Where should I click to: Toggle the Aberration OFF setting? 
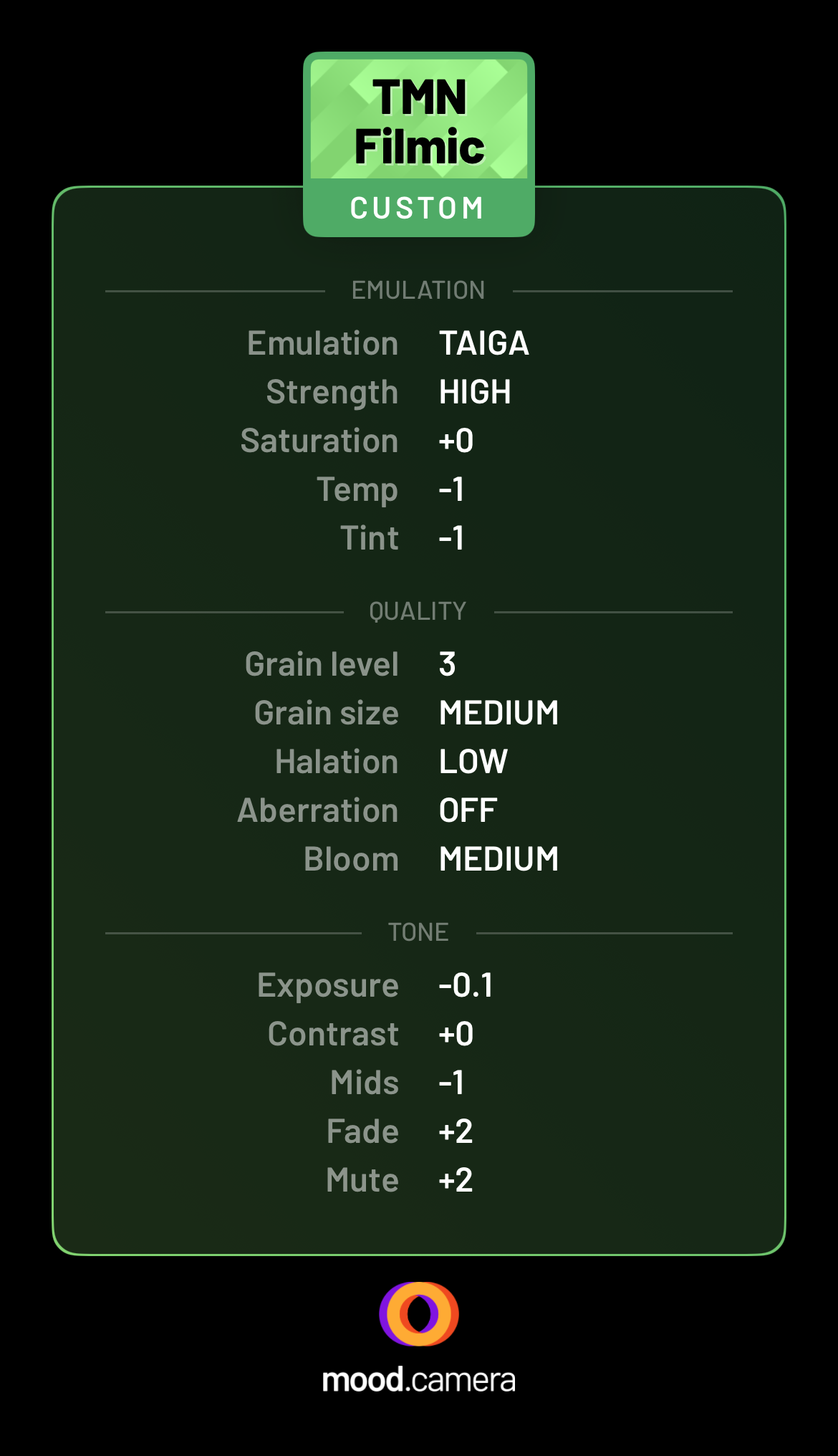tap(468, 810)
